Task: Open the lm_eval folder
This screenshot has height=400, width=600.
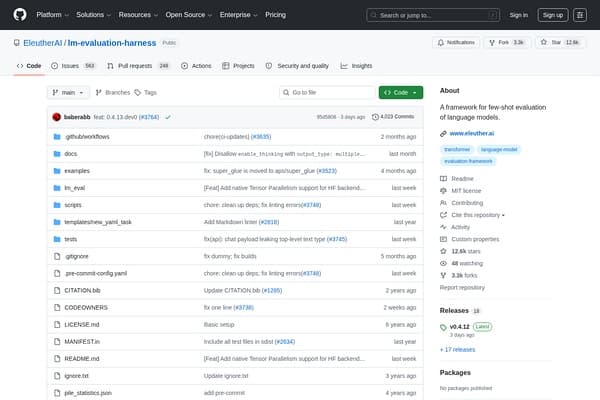Action: point(75,188)
